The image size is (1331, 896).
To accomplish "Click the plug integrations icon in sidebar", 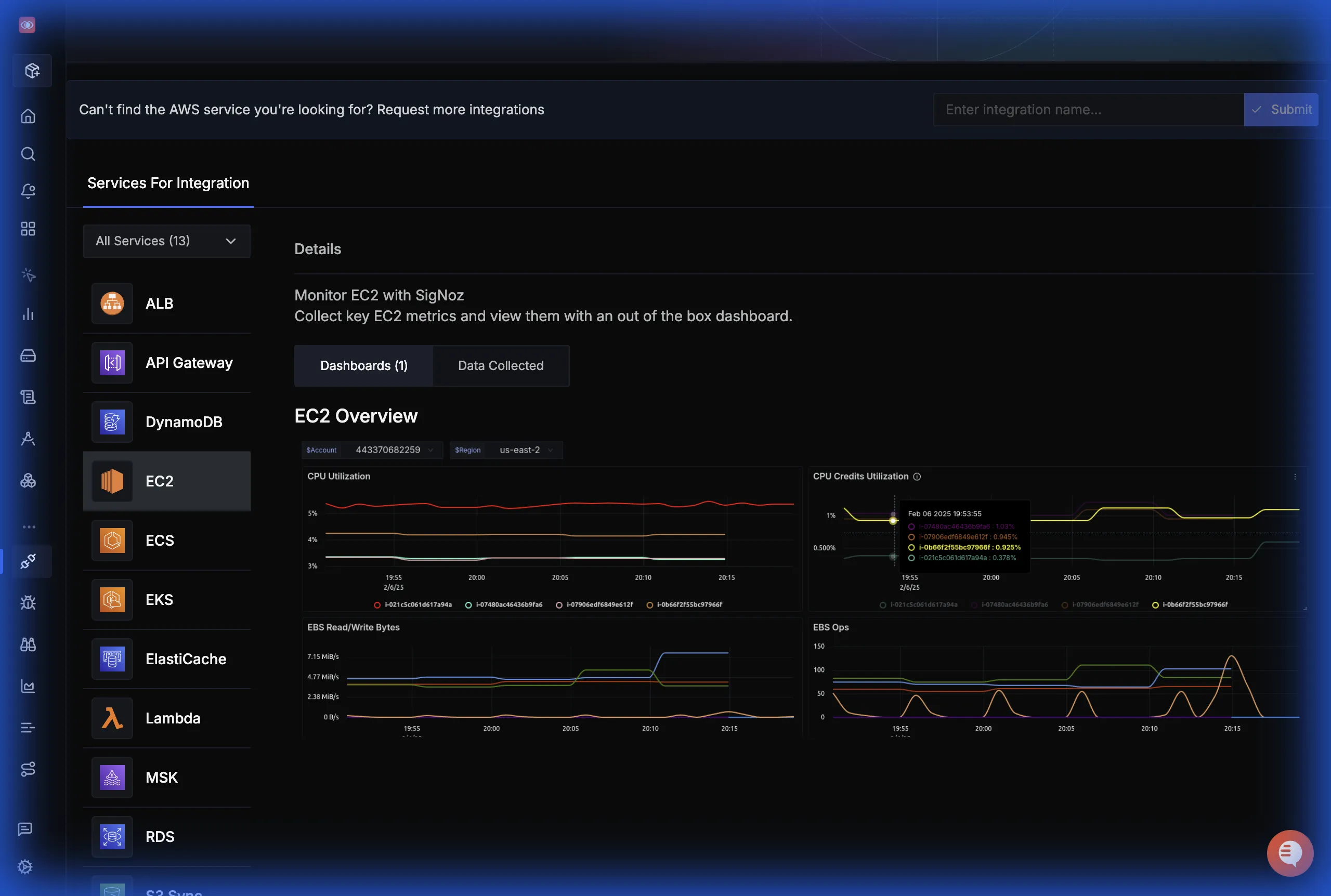I will pos(28,561).
